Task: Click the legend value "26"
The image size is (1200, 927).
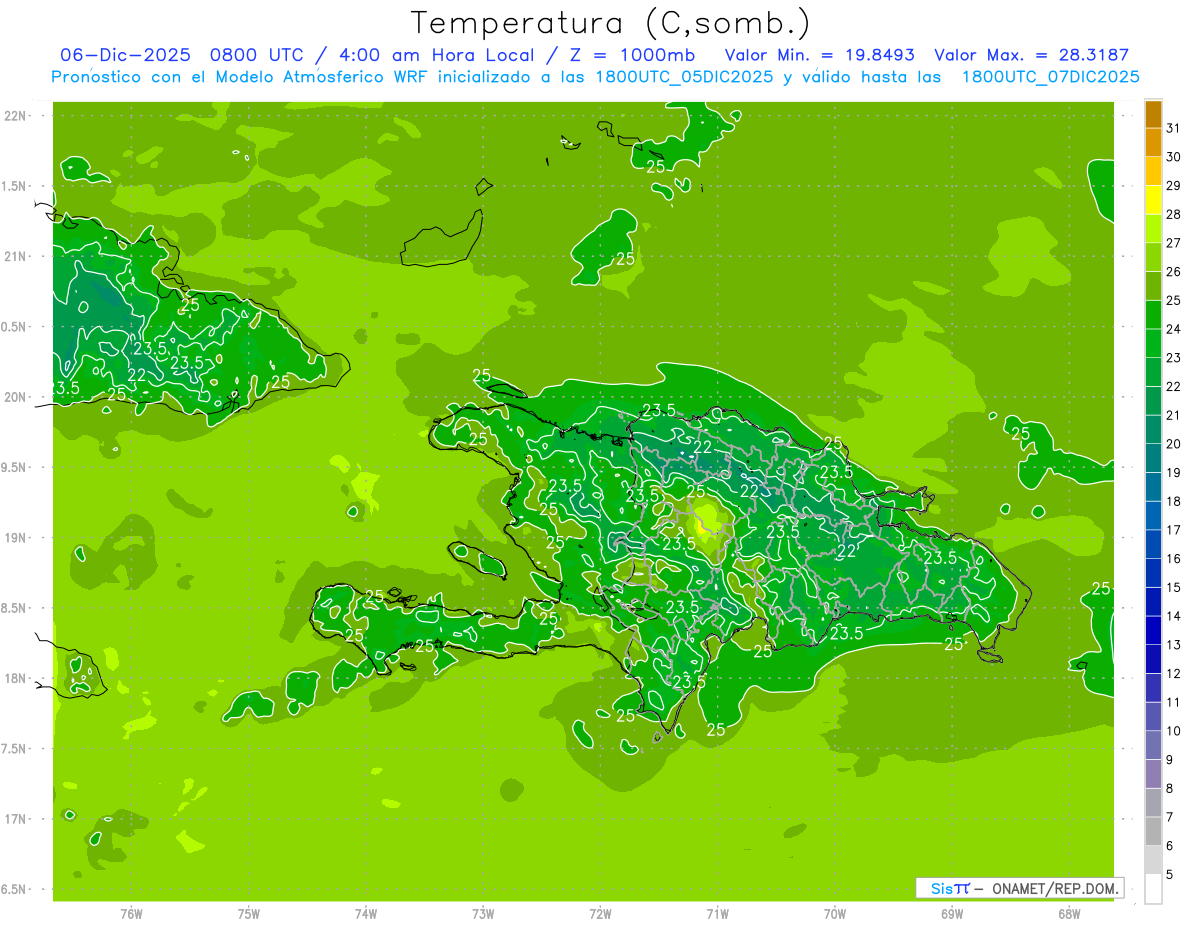Action: coord(1173,272)
